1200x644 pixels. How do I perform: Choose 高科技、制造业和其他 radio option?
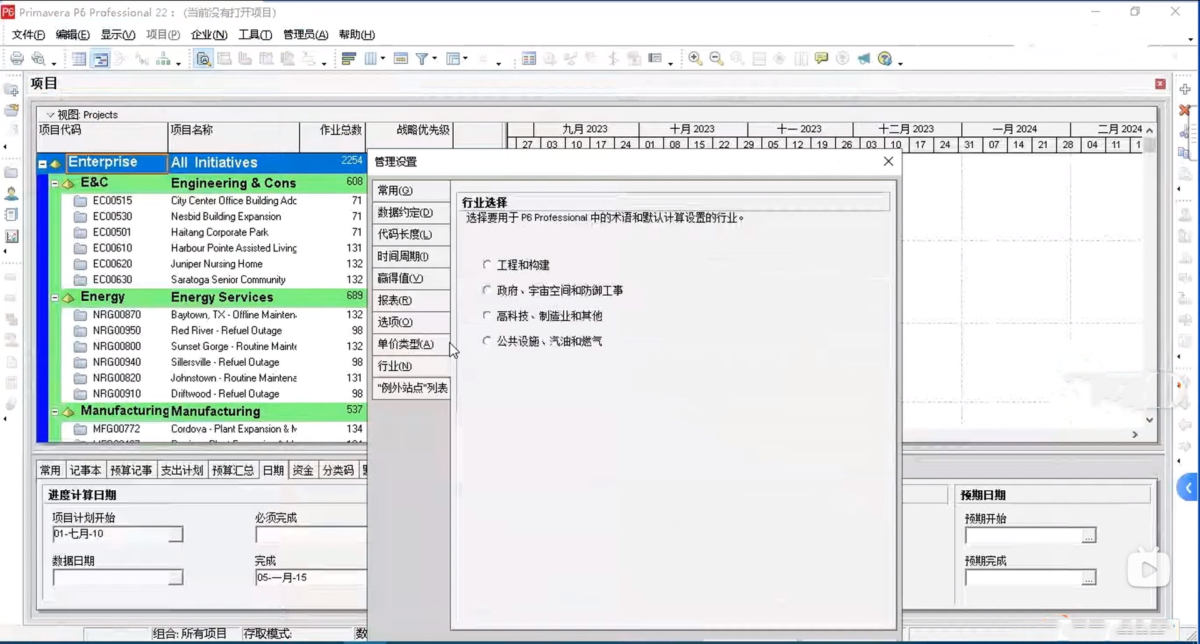487,315
